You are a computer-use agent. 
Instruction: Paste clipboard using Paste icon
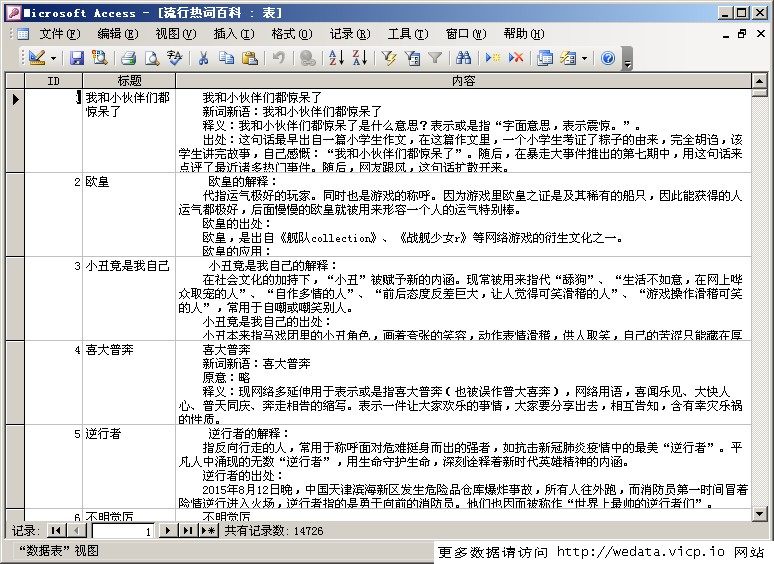point(250,58)
